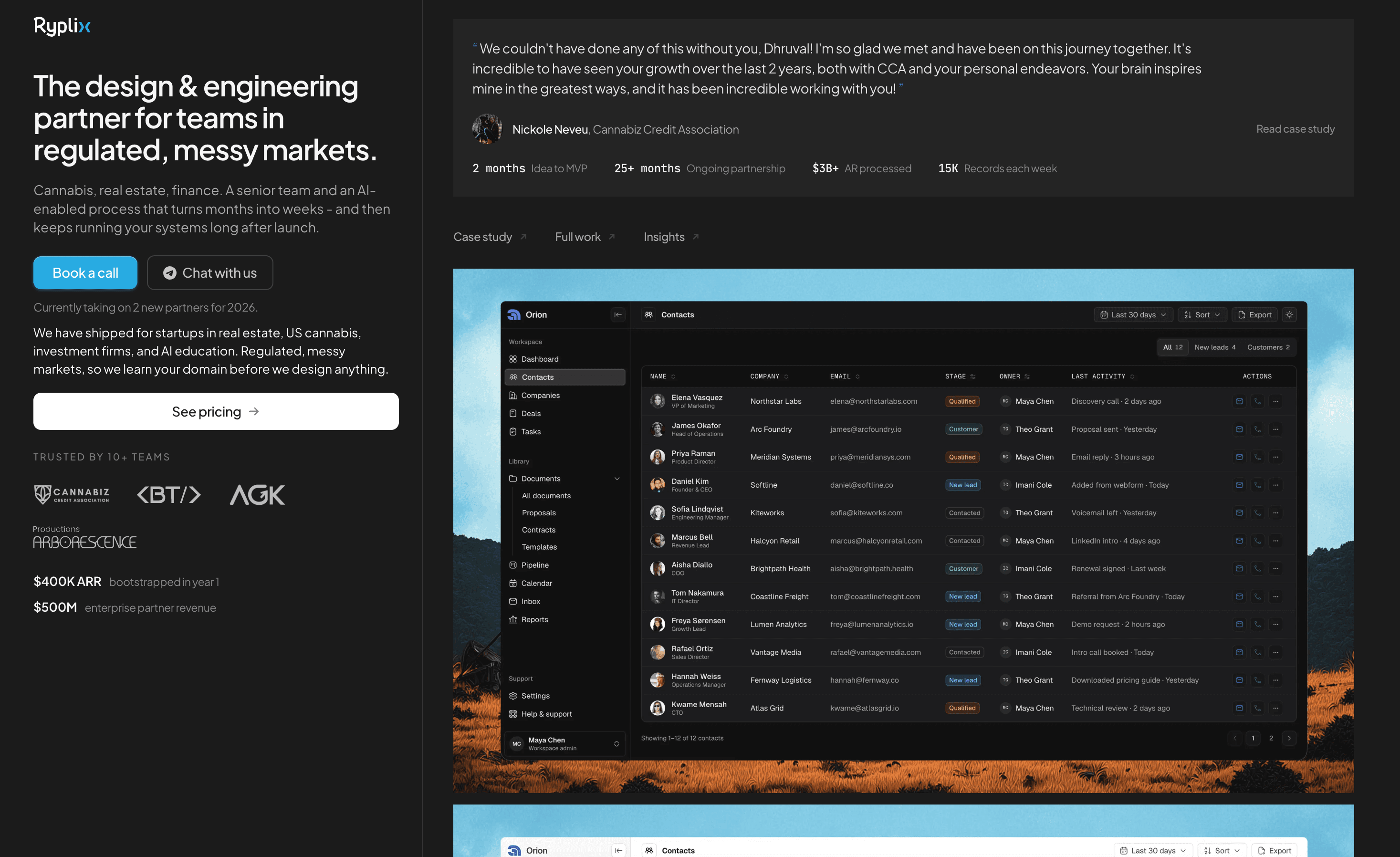Click phone icon for Tom Nakamura
The height and width of the screenshot is (857, 1400).
coord(1257,596)
